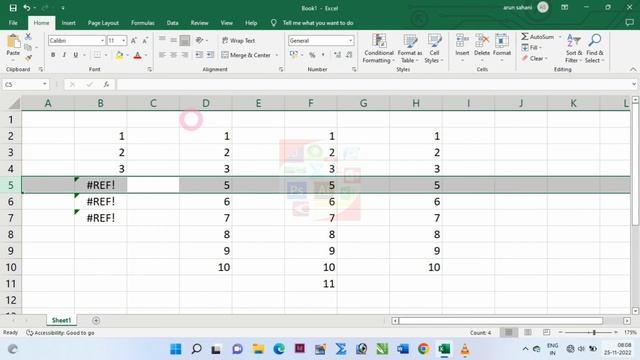Apply red font color
640x360 pixels.
138,55
